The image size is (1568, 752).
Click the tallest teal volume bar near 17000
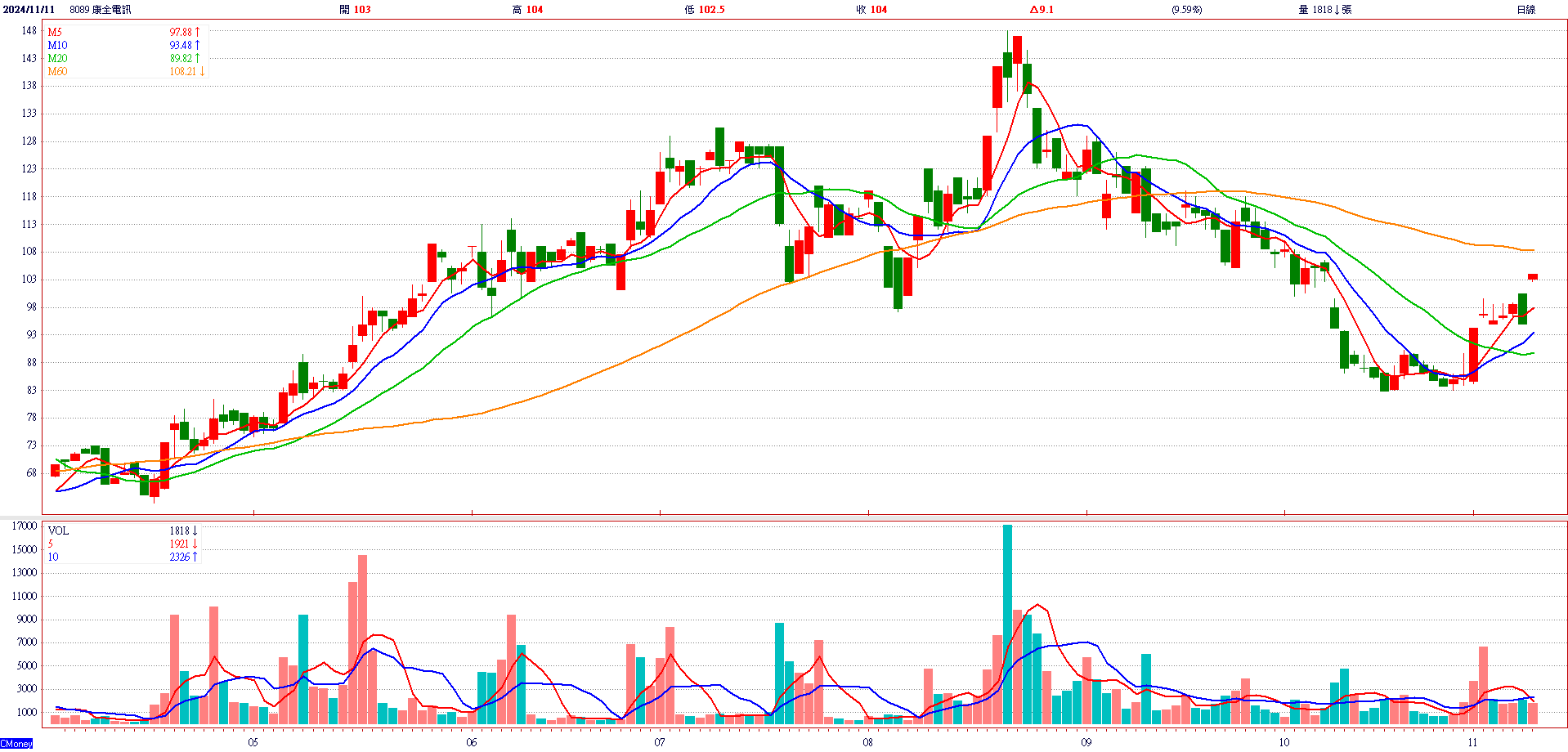tap(1007, 624)
